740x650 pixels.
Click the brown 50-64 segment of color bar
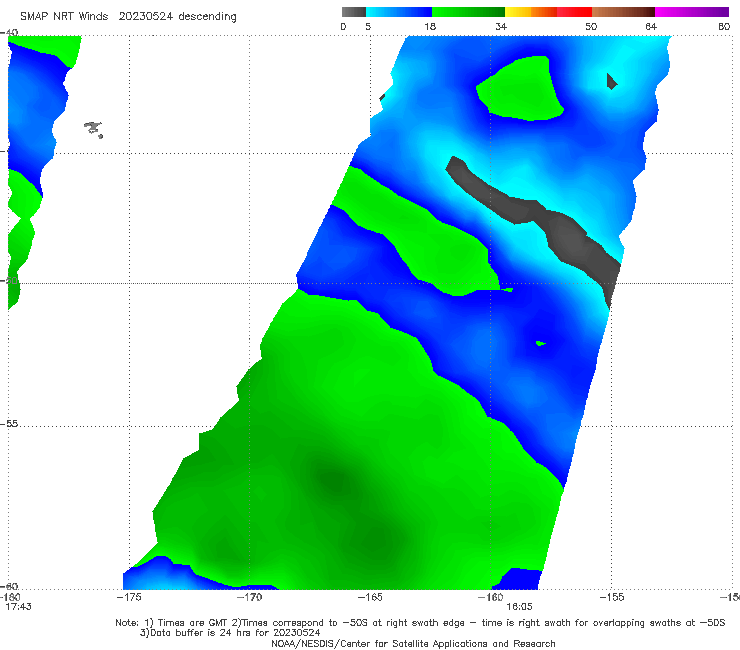[x=623, y=12]
